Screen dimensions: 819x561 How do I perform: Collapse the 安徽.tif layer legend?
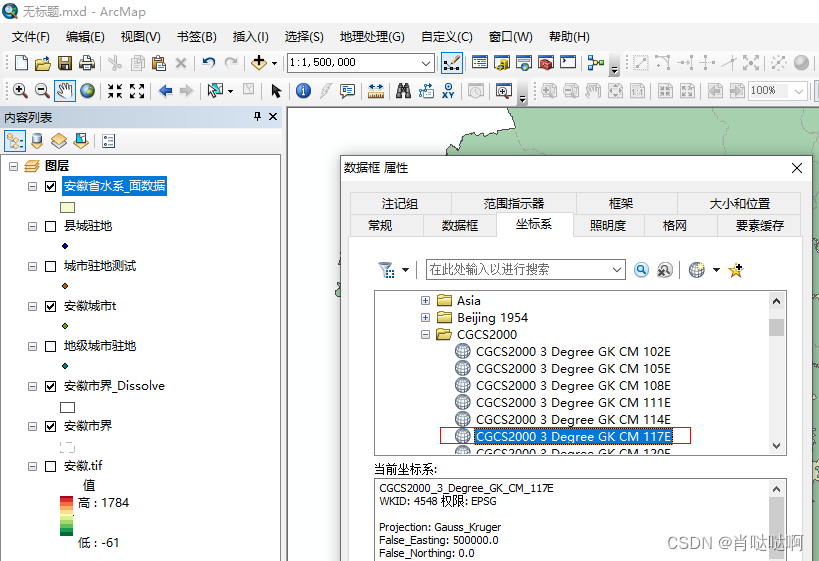point(32,466)
